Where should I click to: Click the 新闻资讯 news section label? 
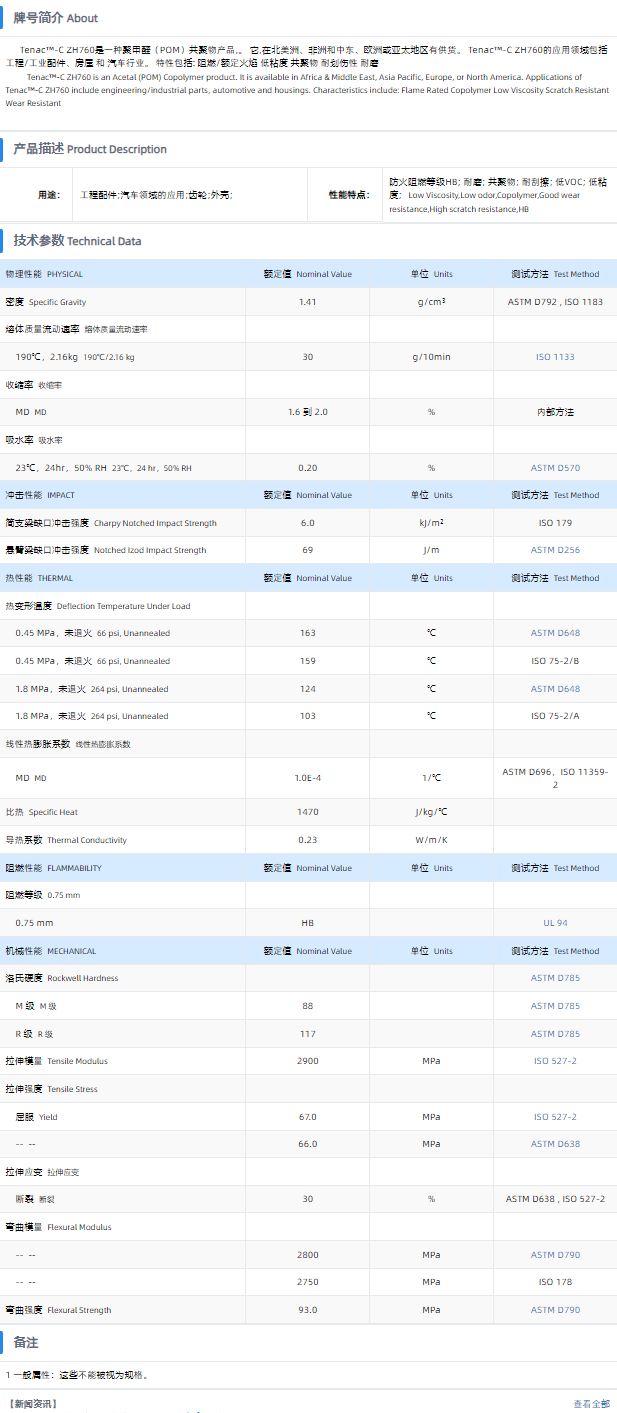pos(32,1404)
